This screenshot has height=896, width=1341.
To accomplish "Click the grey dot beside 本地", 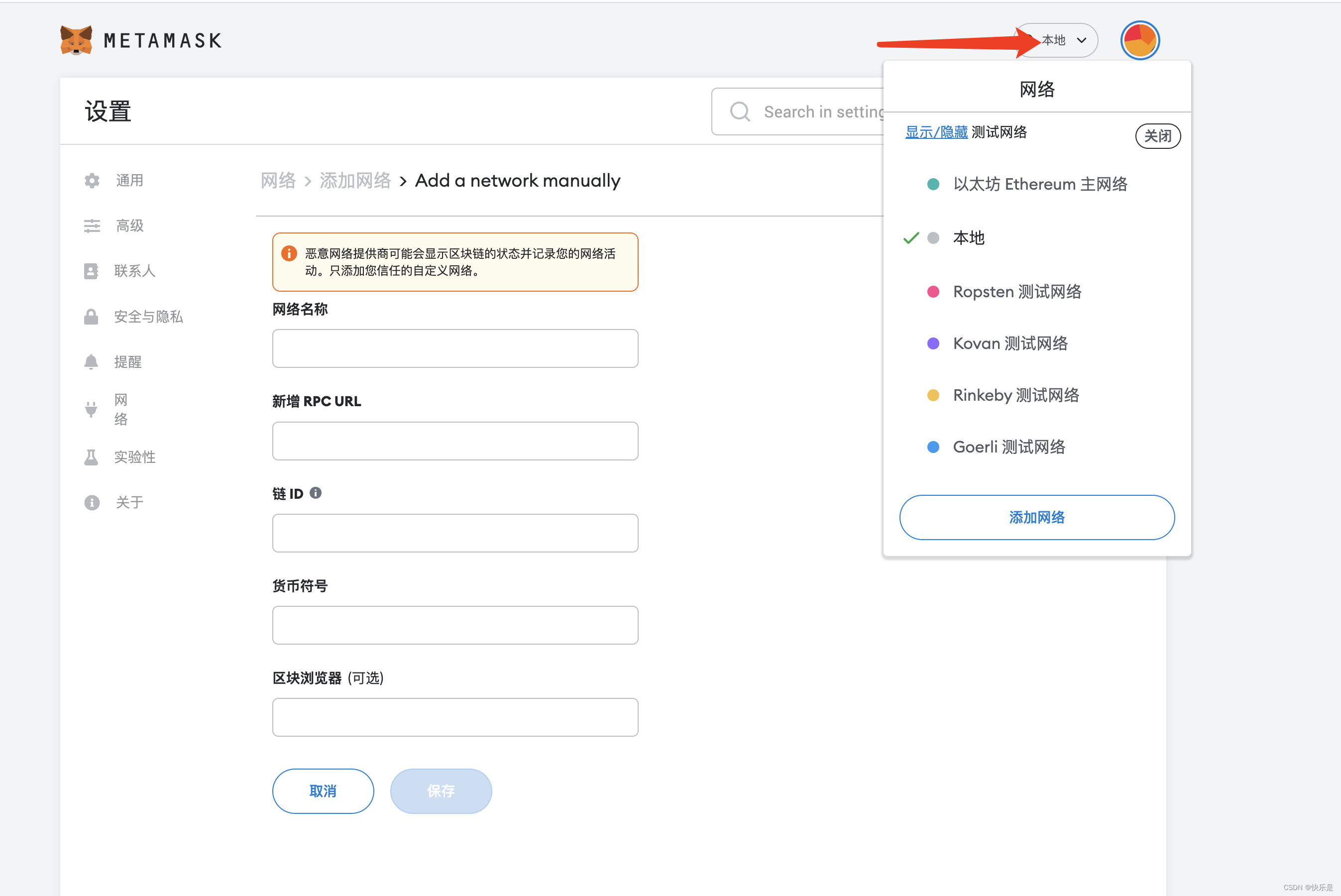I will coord(932,238).
